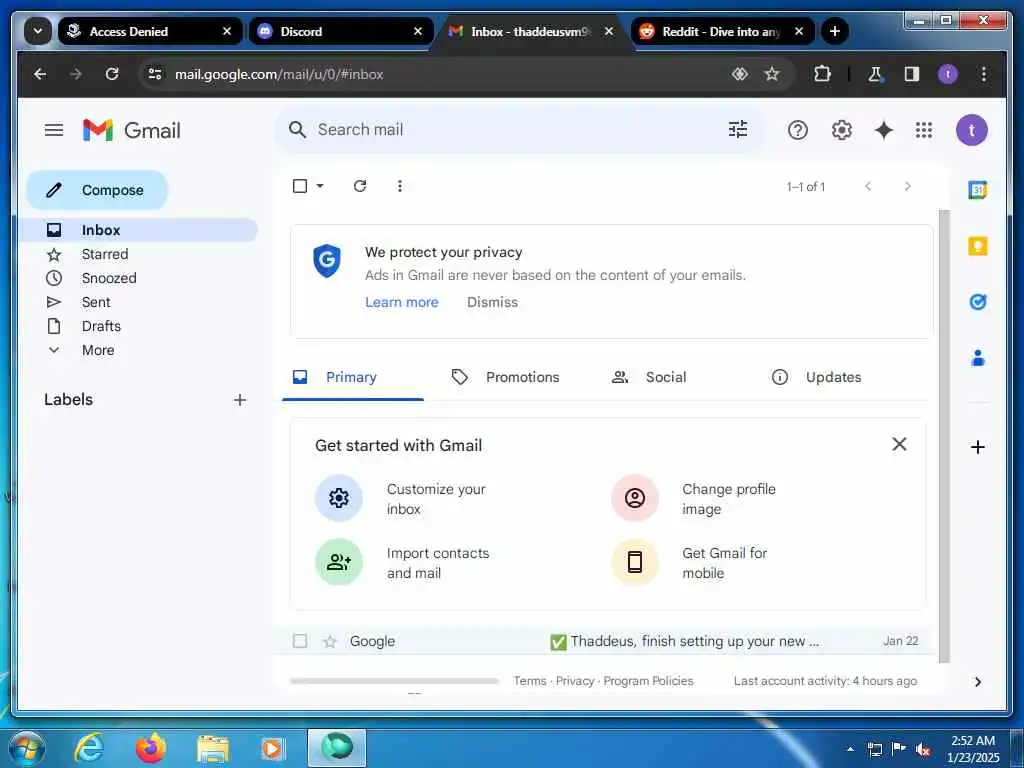Open the Chrome extensions puzzle icon
The height and width of the screenshot is (768, 1024).
[x=822, y=74]
